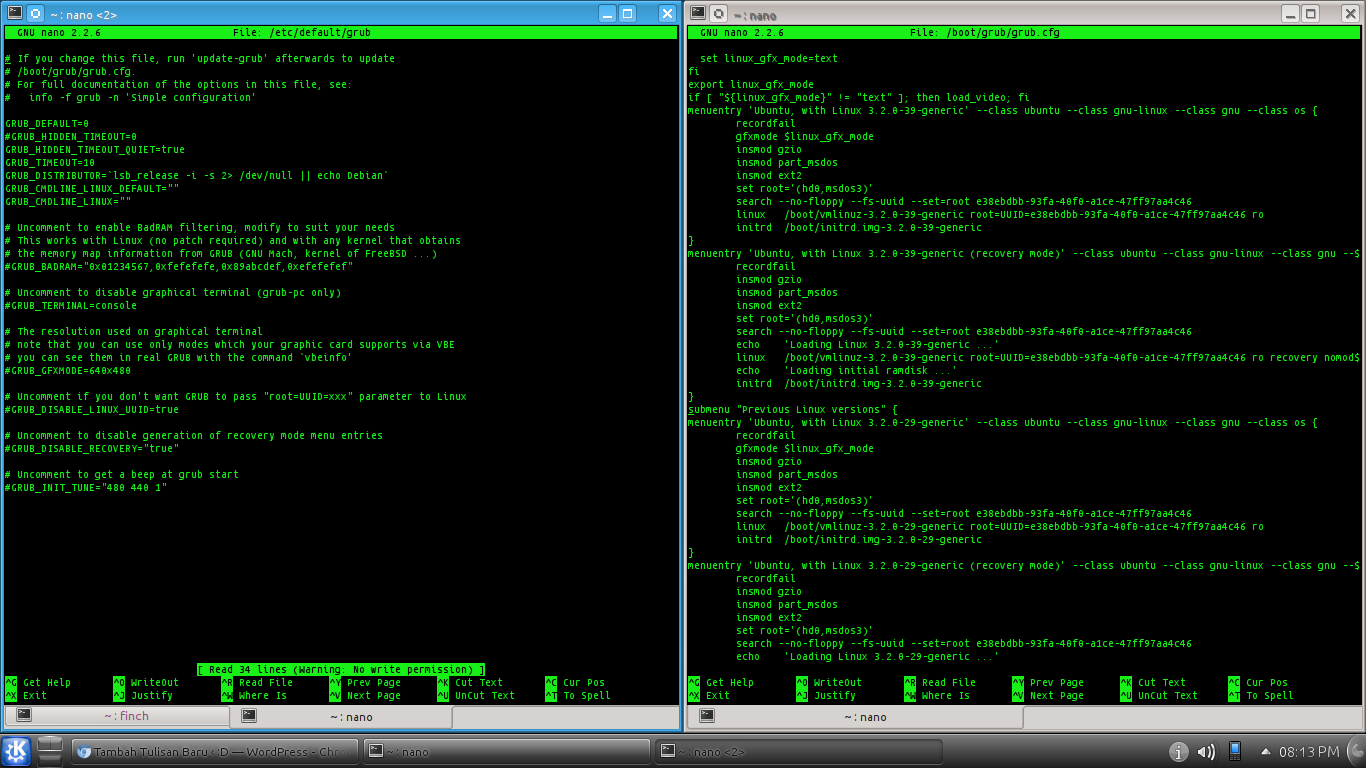The height and width of the screenshot is (768, 1366).
Task: Open window menu icon of nano <2> window
Action: 13,13
